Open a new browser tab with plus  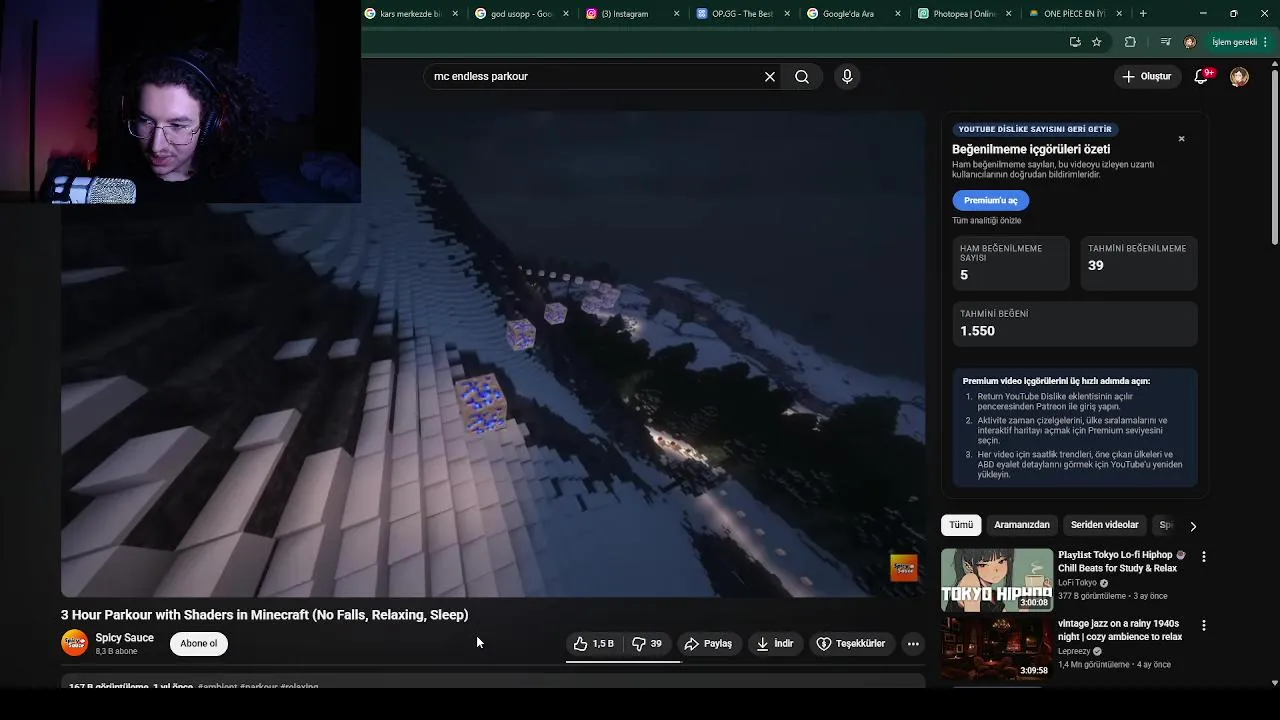click(x=1143, y=14)
